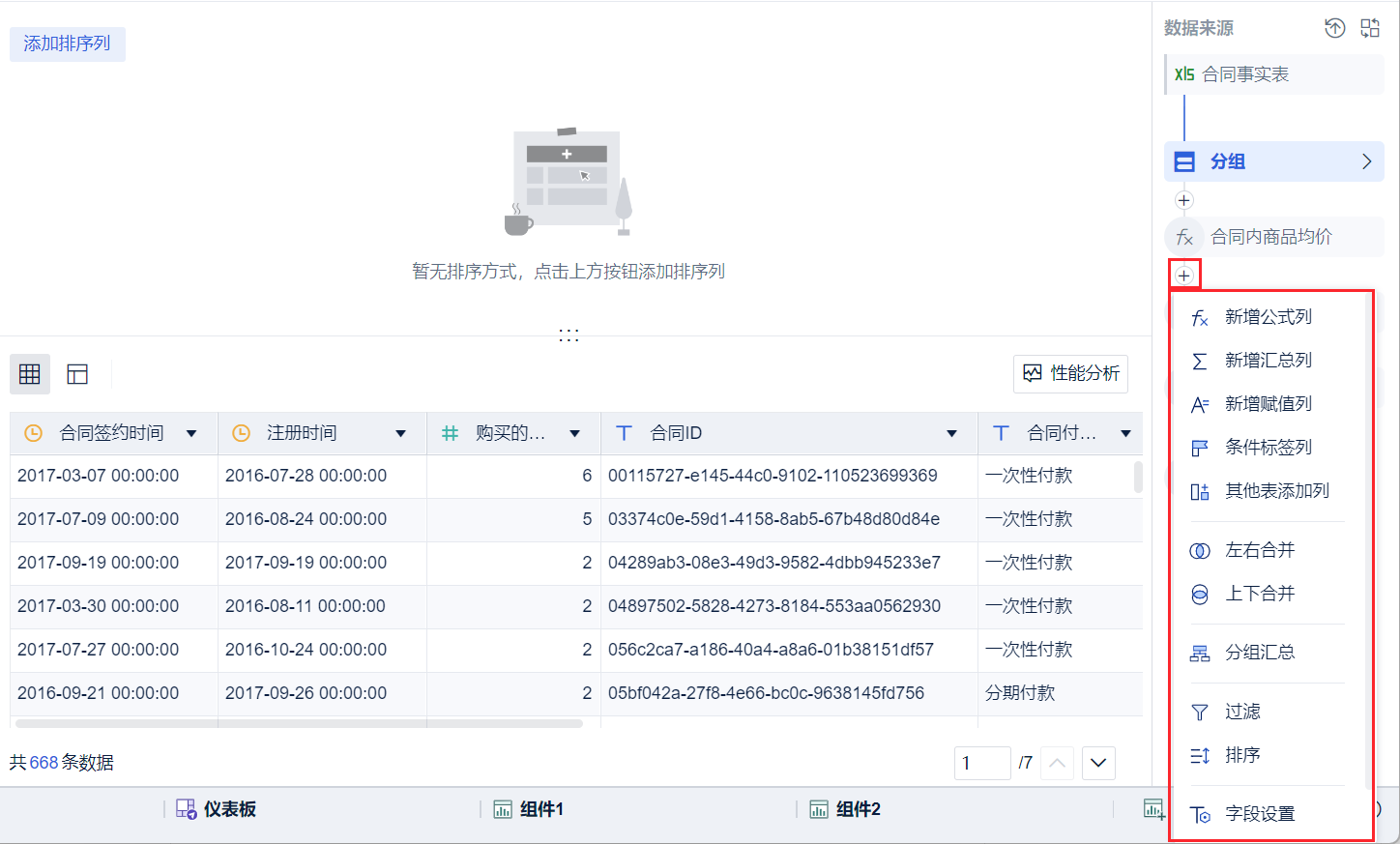
Task: Select cell 05bf042a-27f8-4e66-bc0c-9638145fd756
Action: (x=789, y=693)
